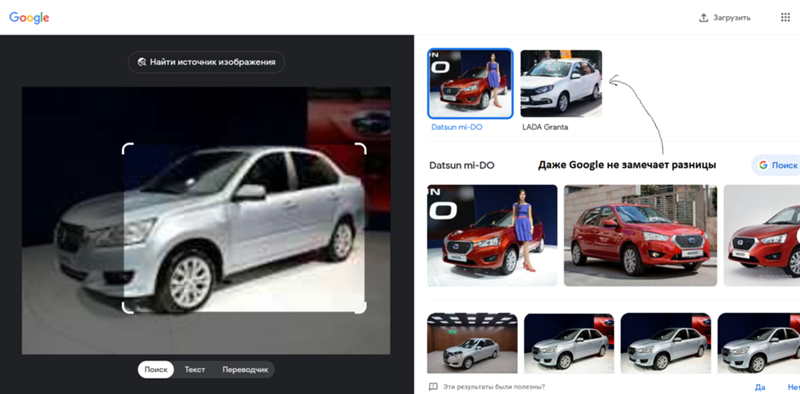
Task: Switch to the Текст mode tab
Action: (195, 370)
